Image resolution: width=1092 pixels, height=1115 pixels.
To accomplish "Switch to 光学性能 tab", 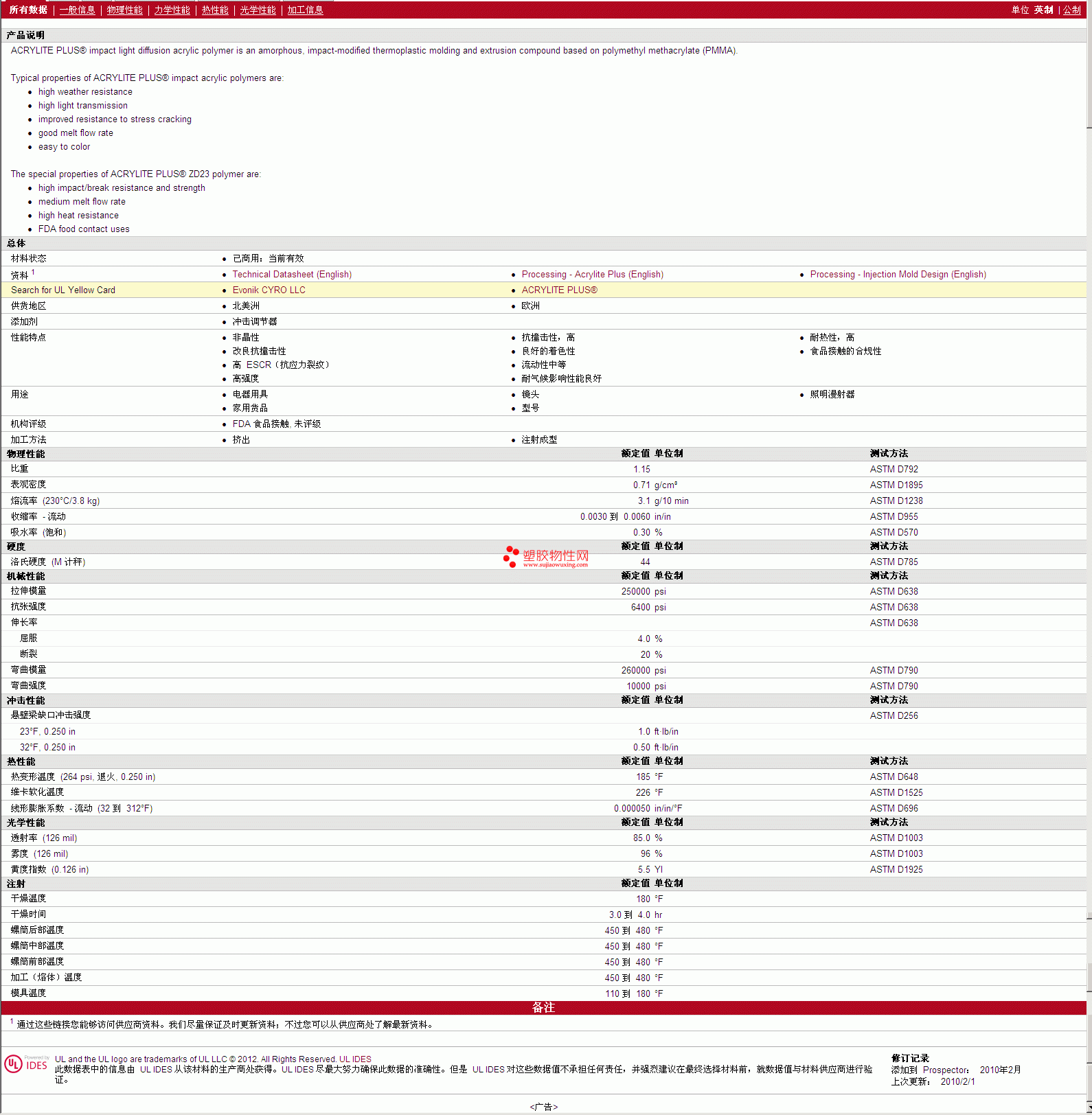I will pyautogui.click(x=258, y=10).
